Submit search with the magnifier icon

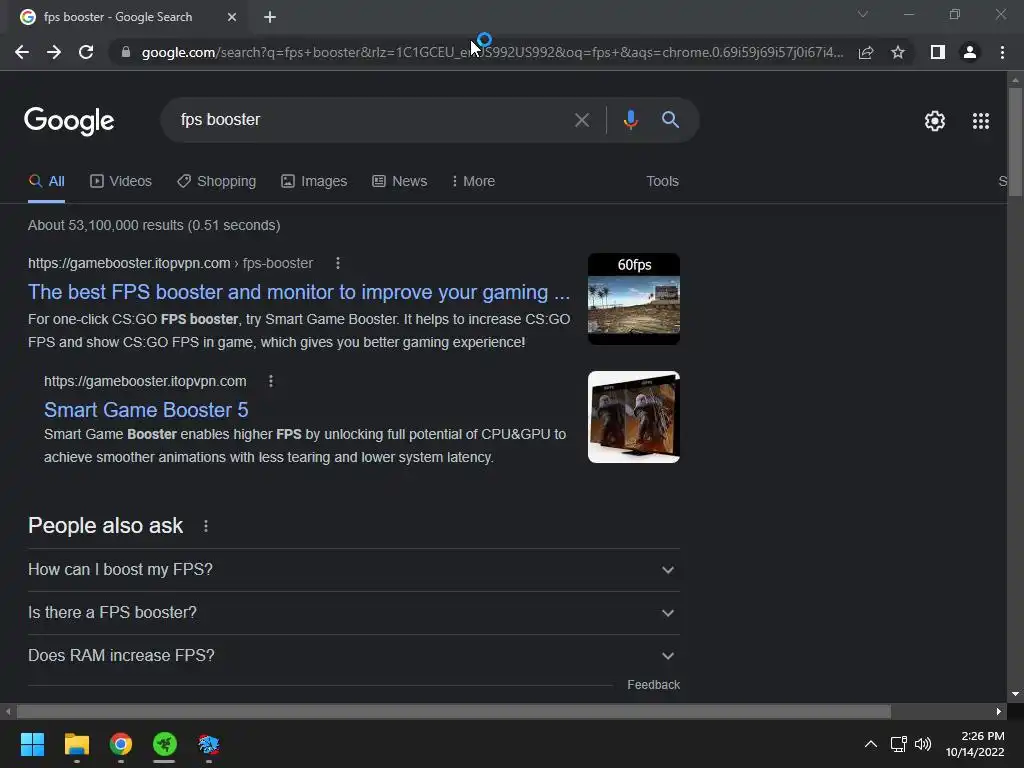[670, 120]
